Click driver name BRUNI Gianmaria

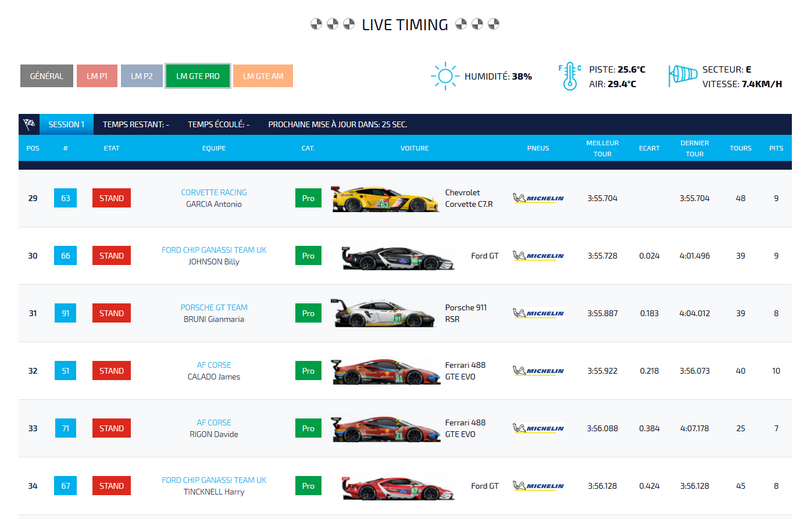214,319
